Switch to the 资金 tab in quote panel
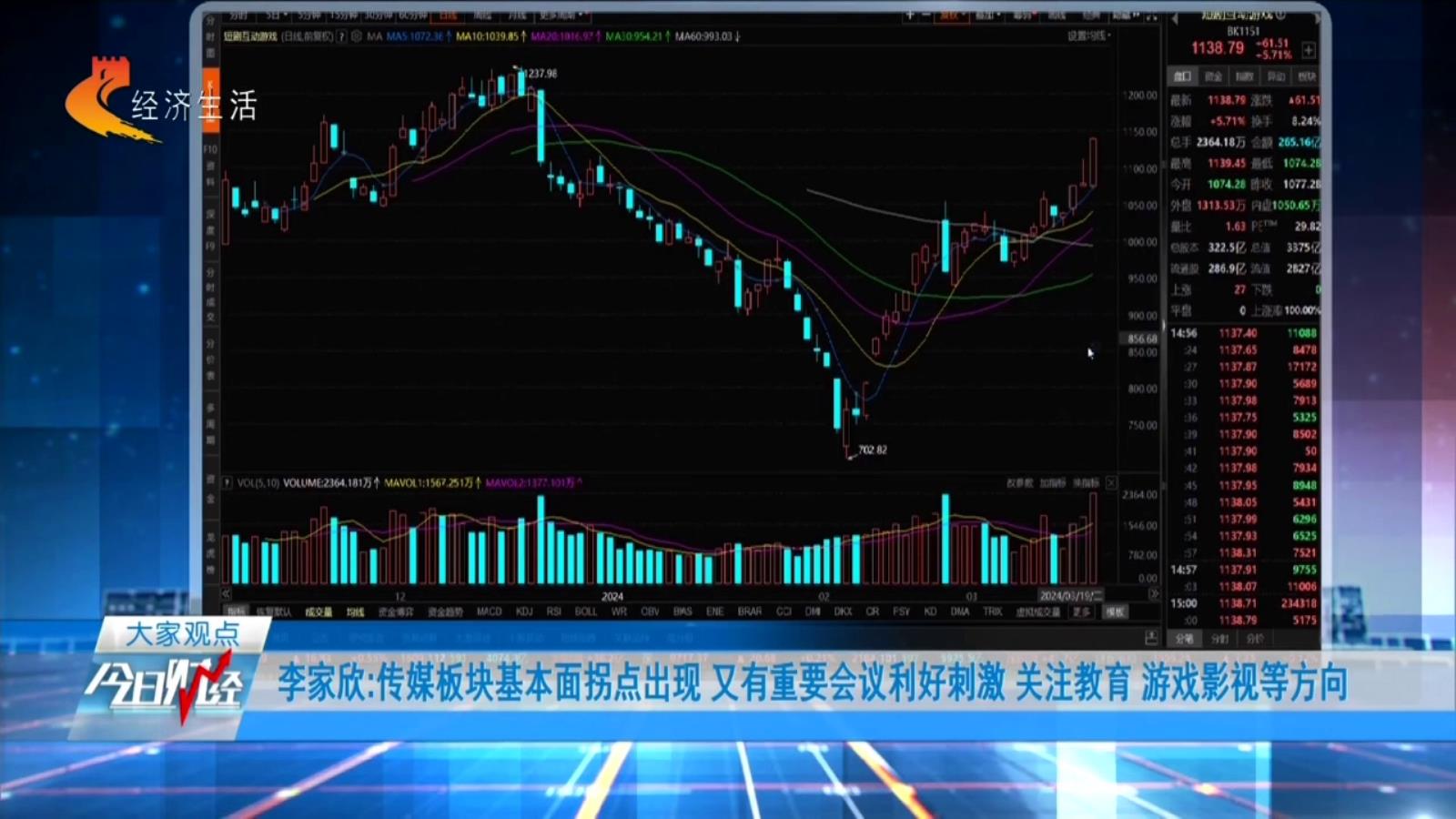 point(1213,76)
